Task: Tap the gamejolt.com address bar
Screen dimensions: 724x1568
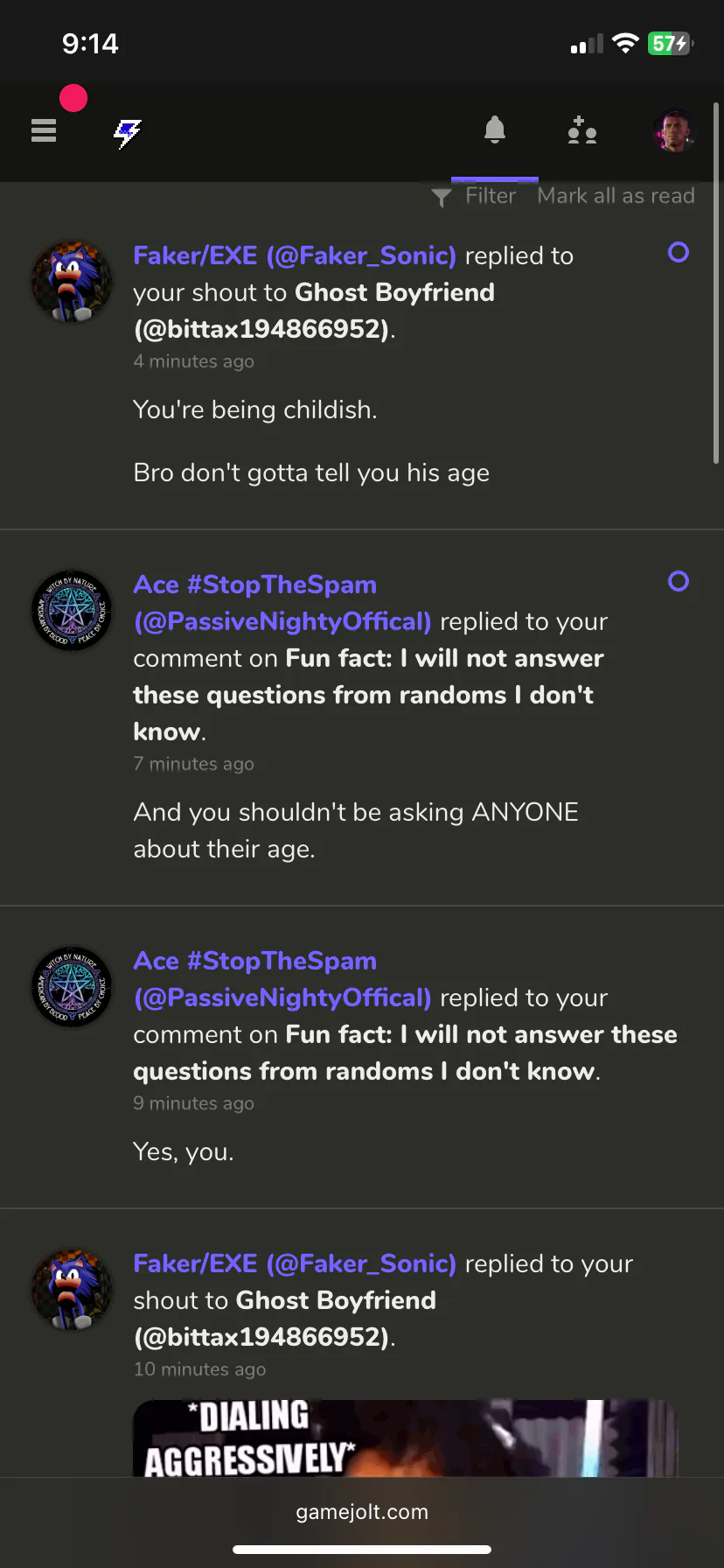Action: pos(362,1512)
